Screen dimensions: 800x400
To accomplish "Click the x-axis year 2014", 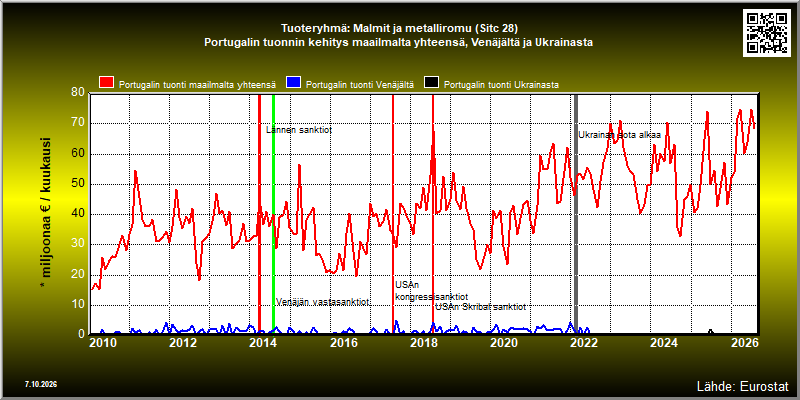I will click(263, 342).
